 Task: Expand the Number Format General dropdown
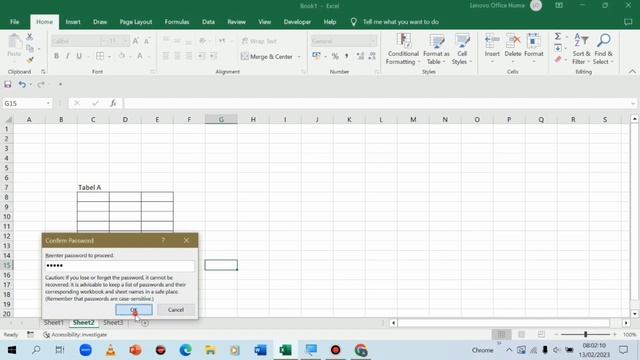(x=372, y=41)
